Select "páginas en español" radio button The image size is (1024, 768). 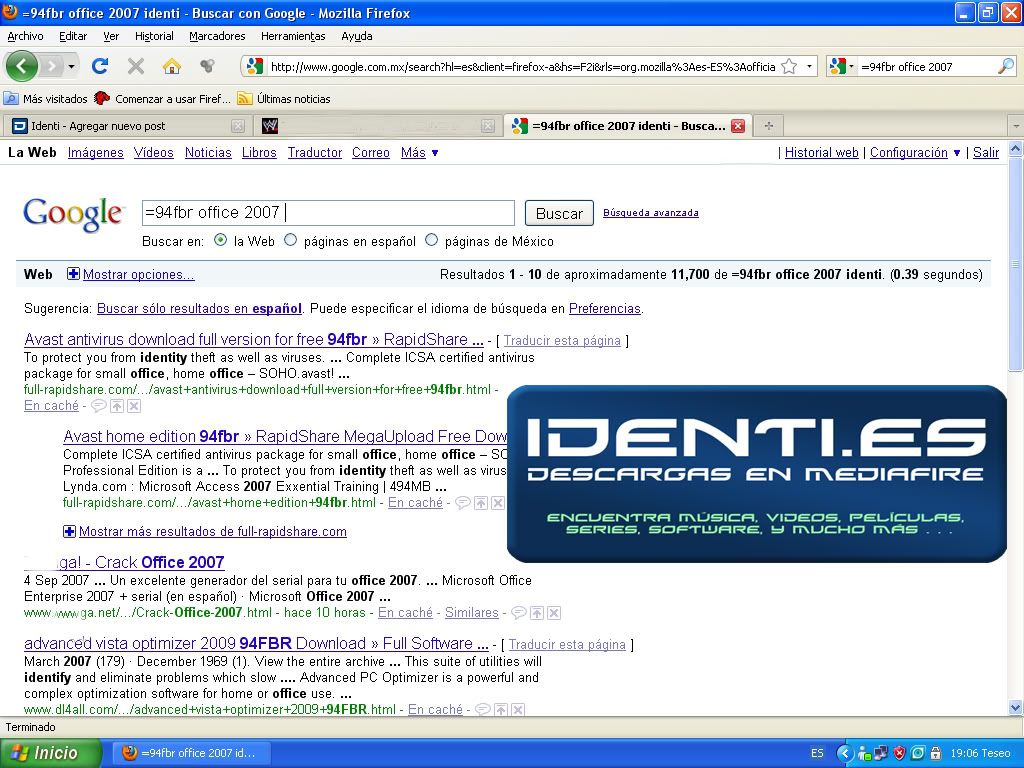tap(291, 240)
